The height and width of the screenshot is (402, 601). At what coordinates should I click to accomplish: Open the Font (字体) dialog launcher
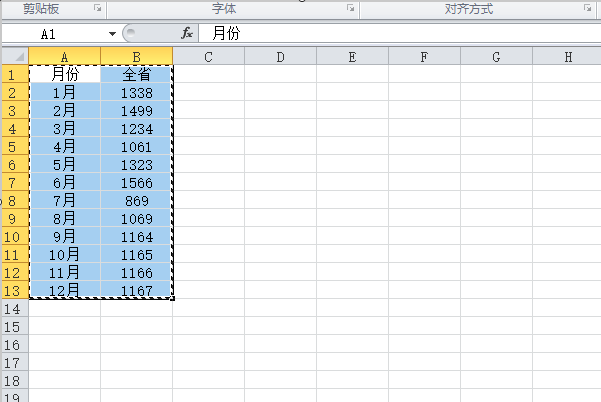pos(350,8)
